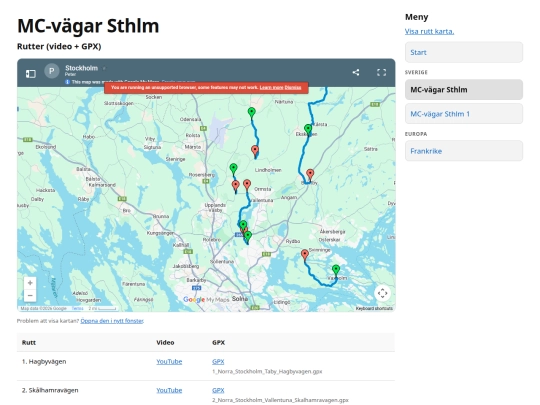Screen dimensions: 540x405
Task: Open the map in a new window link
Action: point(112,321)
